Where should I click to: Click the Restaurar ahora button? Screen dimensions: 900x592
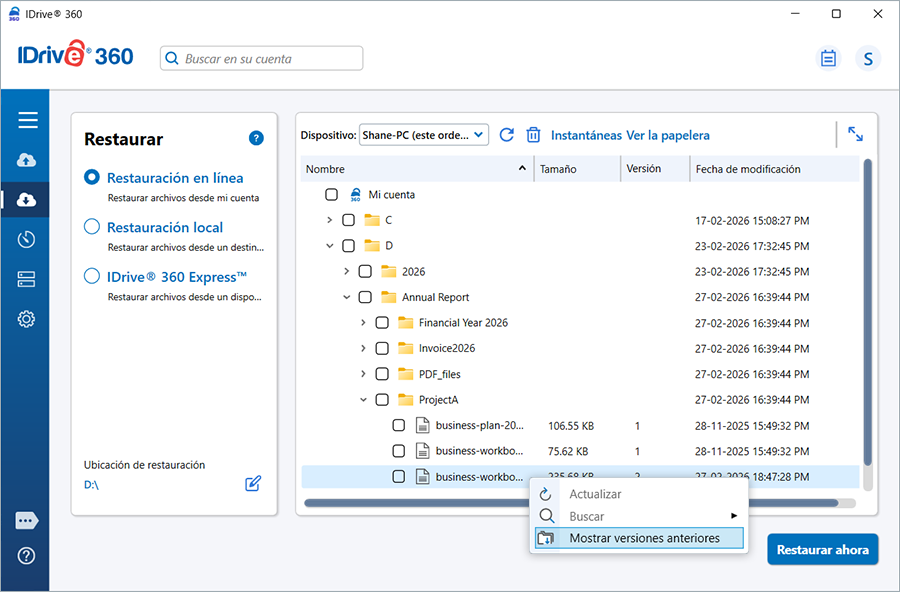[x=822, y=549]
